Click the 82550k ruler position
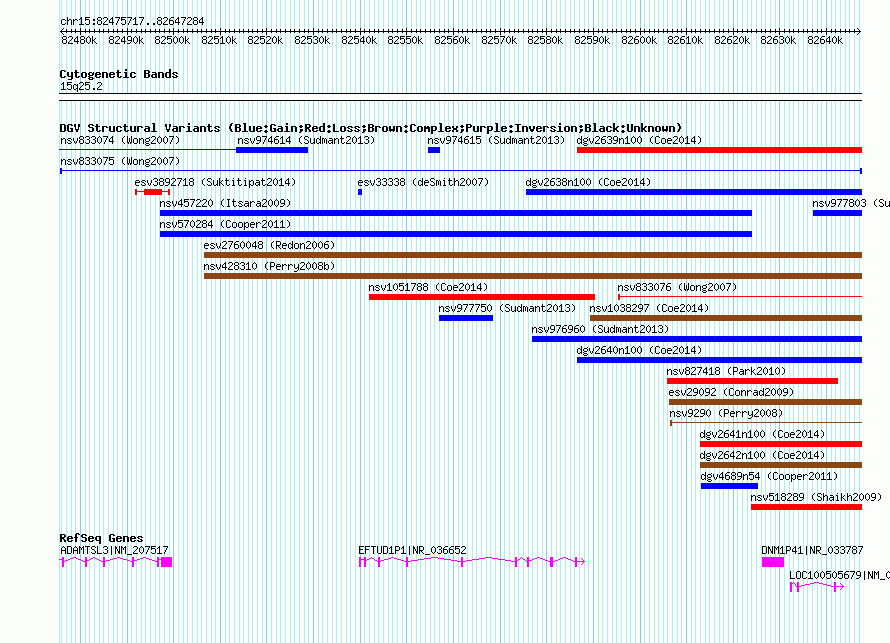This screenshot has width=890, height=643. [405, 40]
